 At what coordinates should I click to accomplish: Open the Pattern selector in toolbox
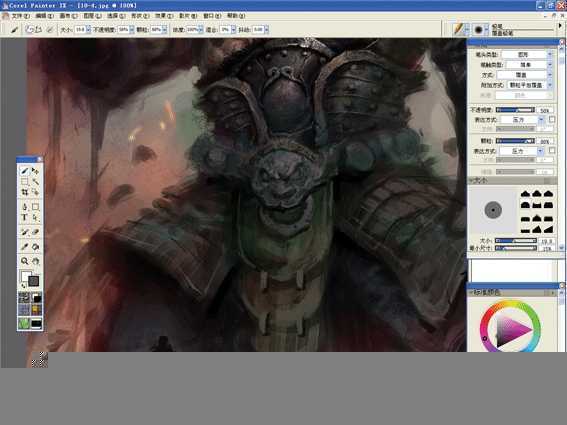click(24, 310)
